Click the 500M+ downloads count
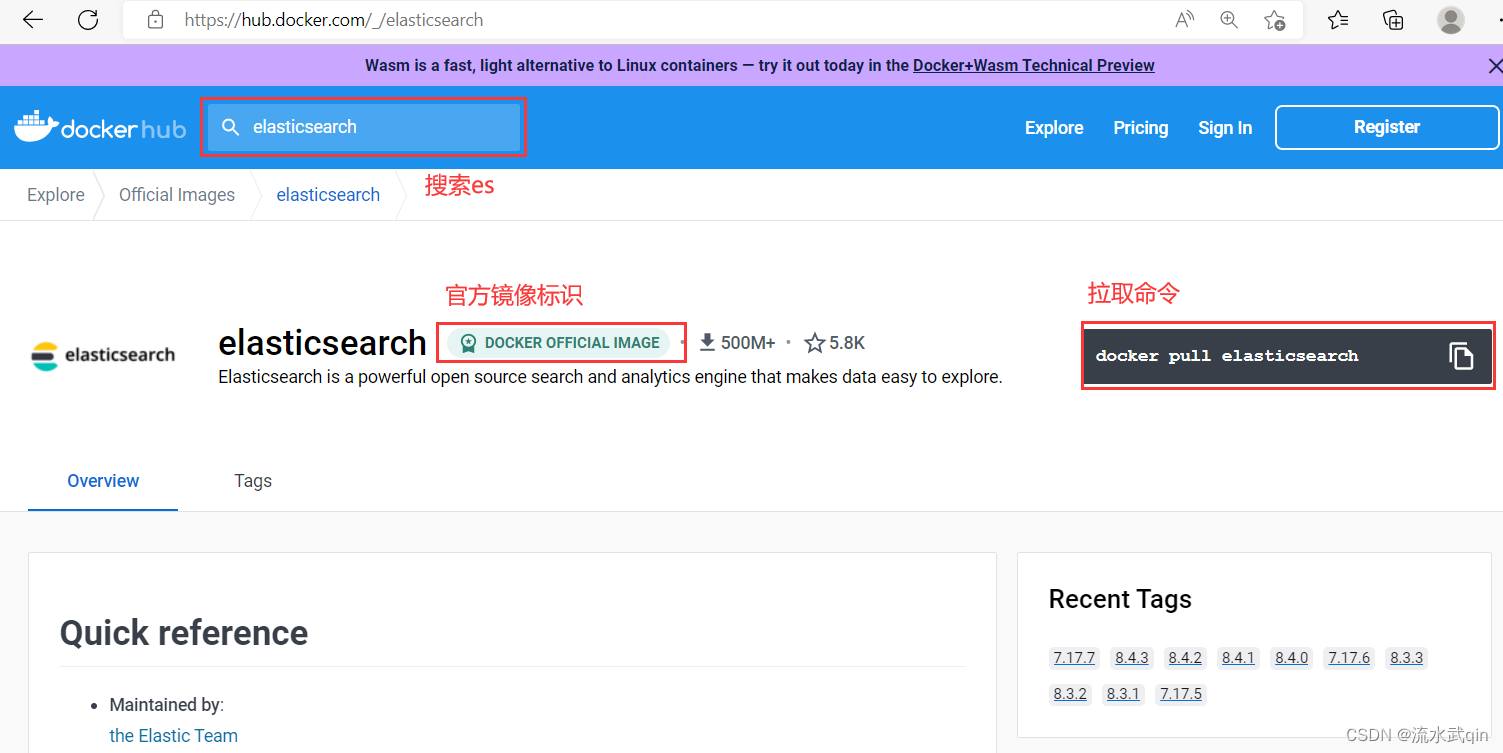The height and width of the screenshot is (753, 1503). click(x=748, y=343)
